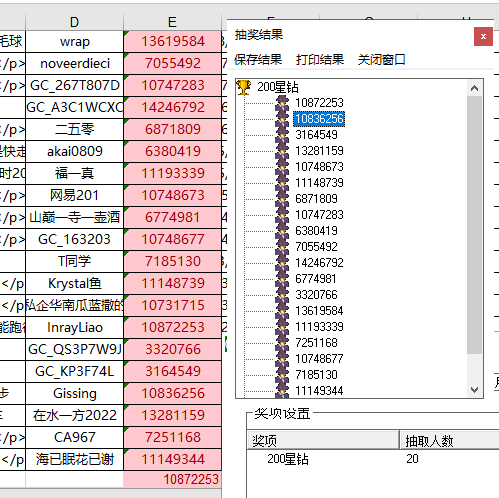The height and width of the screenshot is (498, 499).
Task: Click the cell containing 二五零
Action: tap(74, 129)
